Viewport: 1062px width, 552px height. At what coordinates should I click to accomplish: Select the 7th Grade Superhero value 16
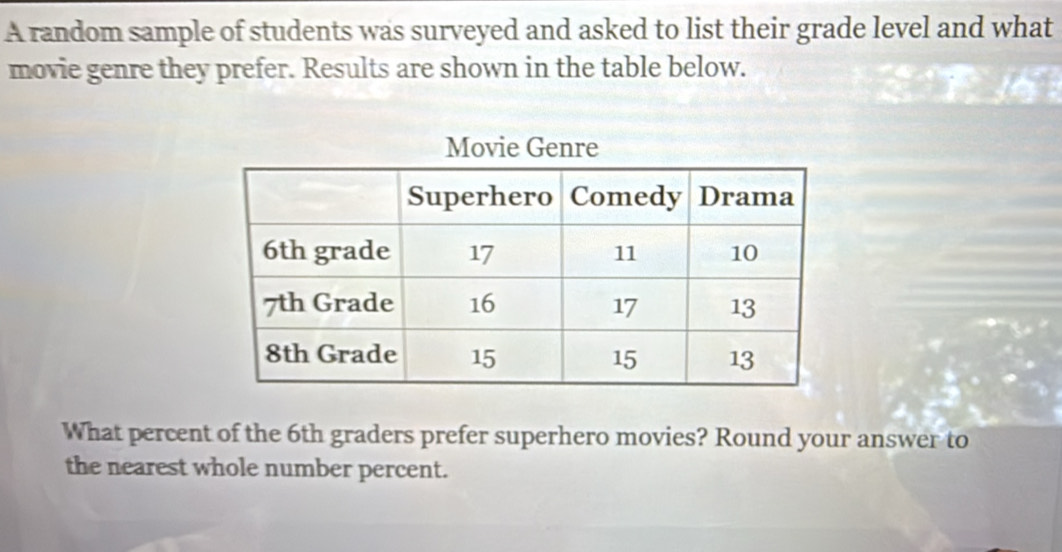tap(482, 305)
